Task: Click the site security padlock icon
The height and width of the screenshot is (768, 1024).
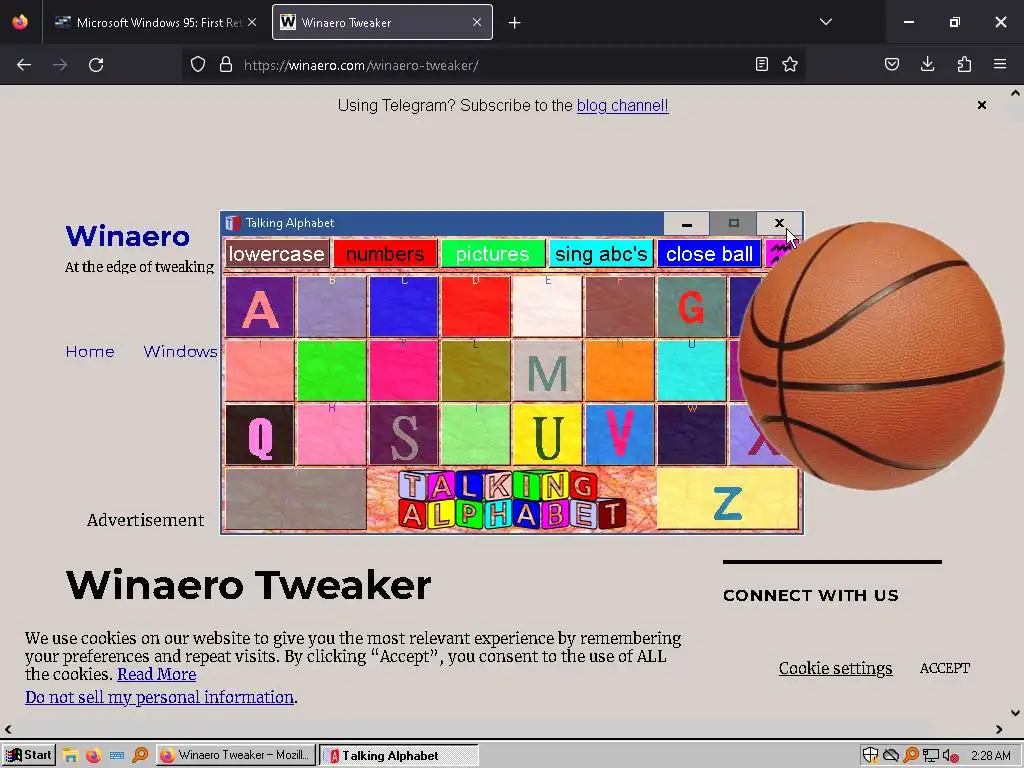Action: click(x=226, y=65)
